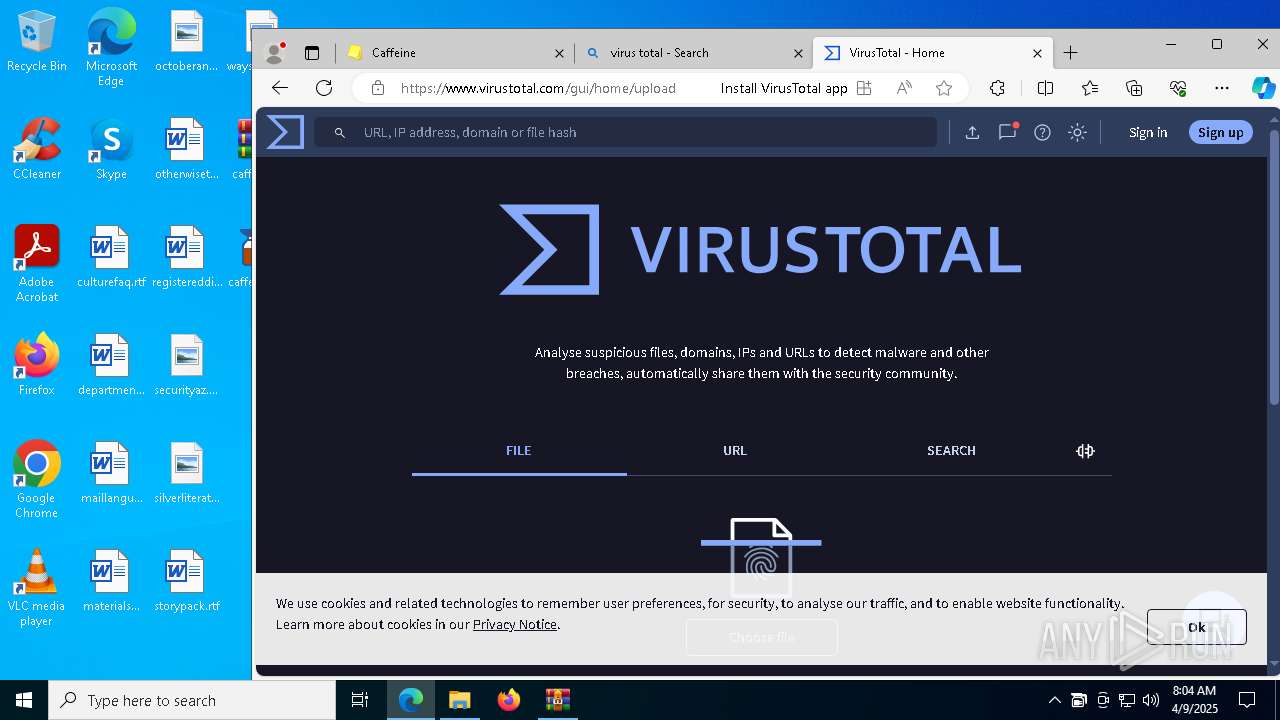Show hidden system tray icons chevron

(x=1055, y=700)
